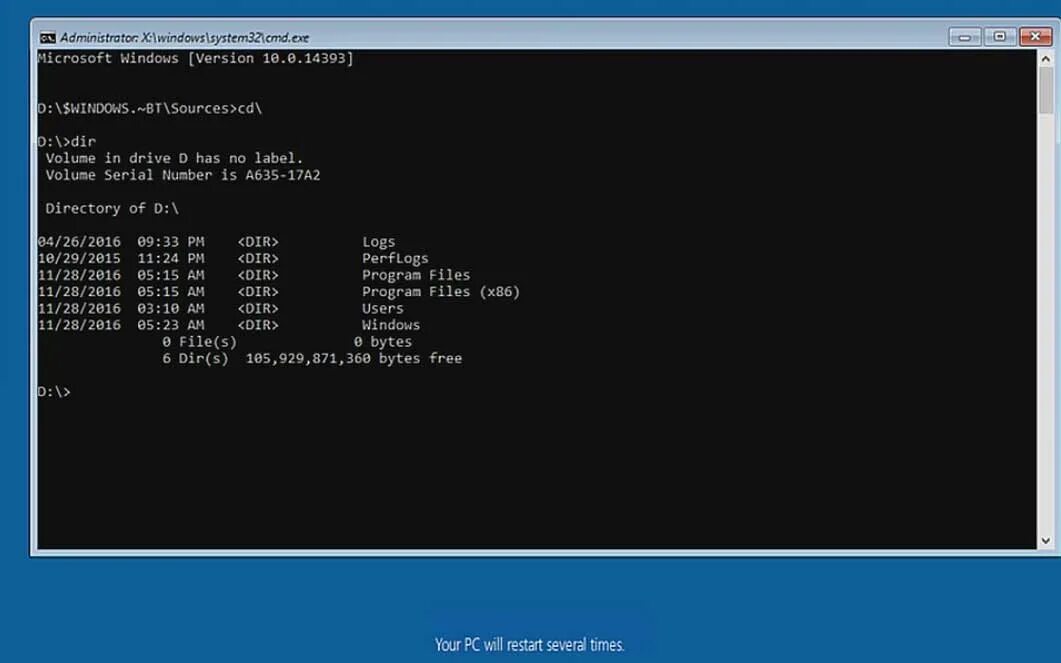Click the D:\> command prompt line

click(56, 391)
